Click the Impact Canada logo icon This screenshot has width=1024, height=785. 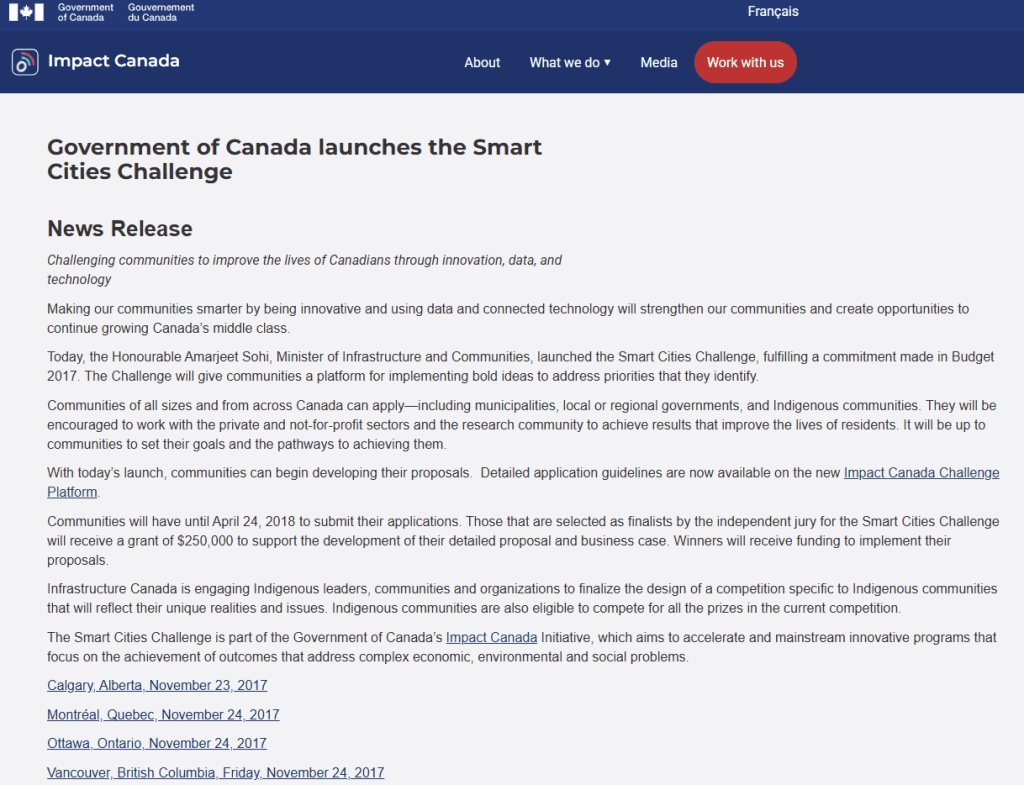click(25, 62)
